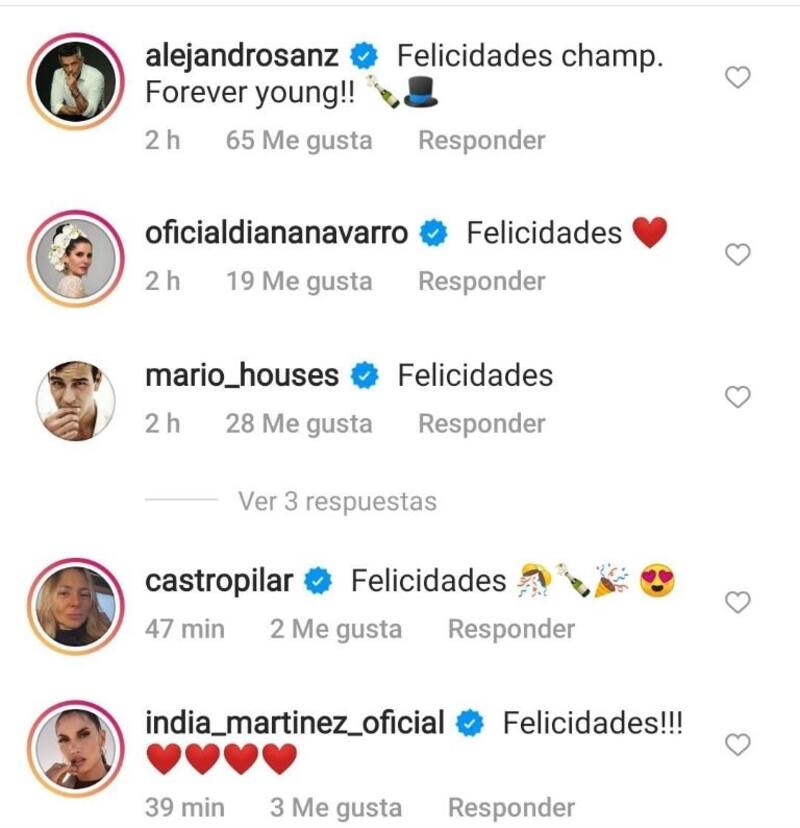View 65 Me gusta likes list
The image size is (800, 828).
click(299, 141)
